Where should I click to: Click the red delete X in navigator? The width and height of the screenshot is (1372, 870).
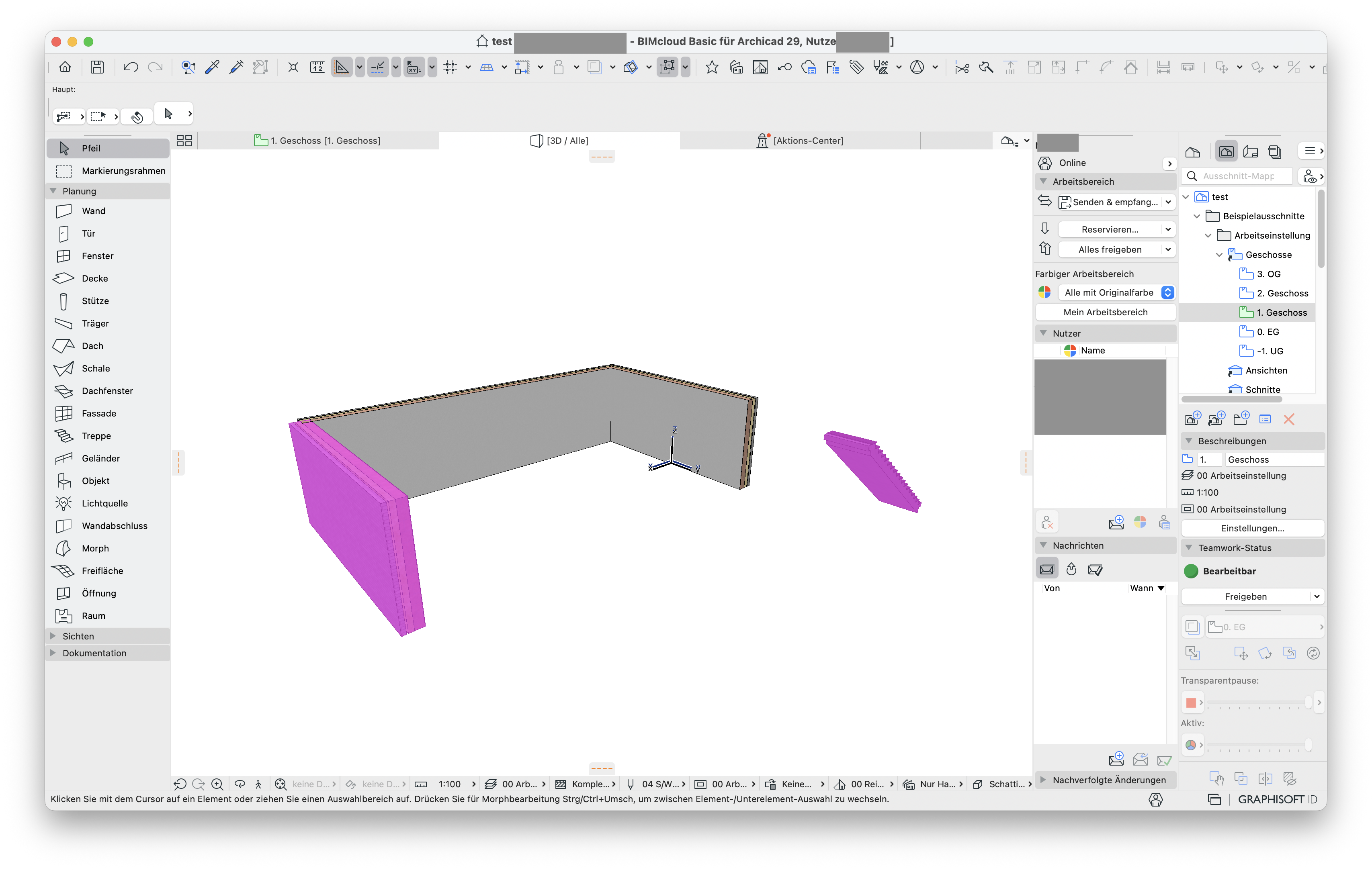click(1289, 420)
